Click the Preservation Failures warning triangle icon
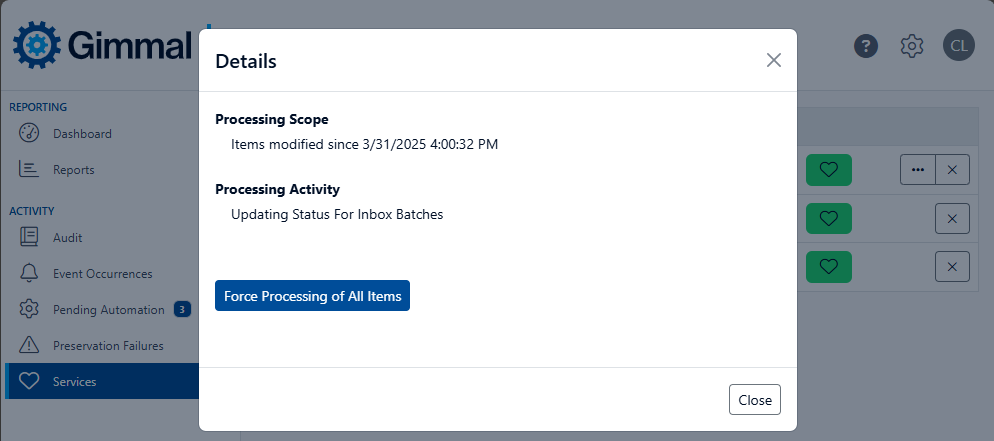Viewport: 994px width, 441px height. pos(29,346)
